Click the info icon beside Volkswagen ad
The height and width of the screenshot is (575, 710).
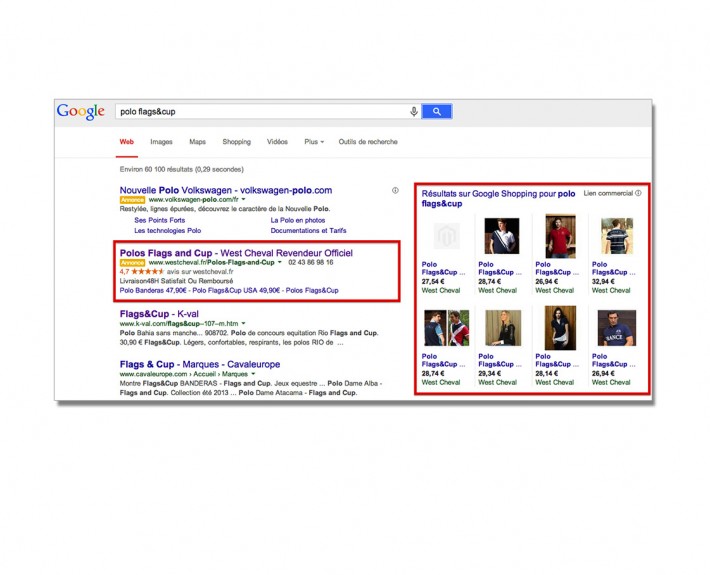[x=395, y=191]
